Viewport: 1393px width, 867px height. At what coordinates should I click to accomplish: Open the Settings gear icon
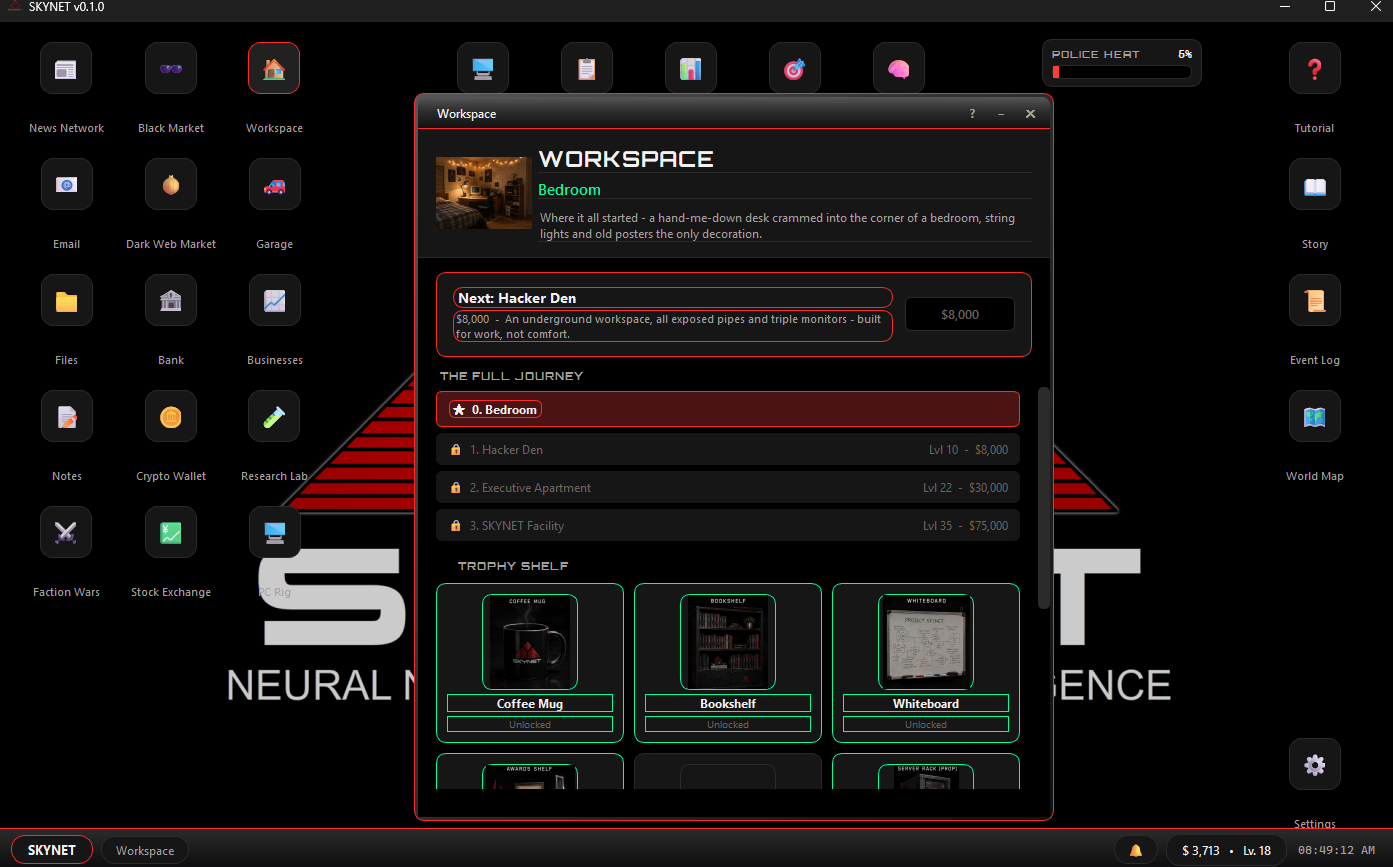[x=1315, y=765]
